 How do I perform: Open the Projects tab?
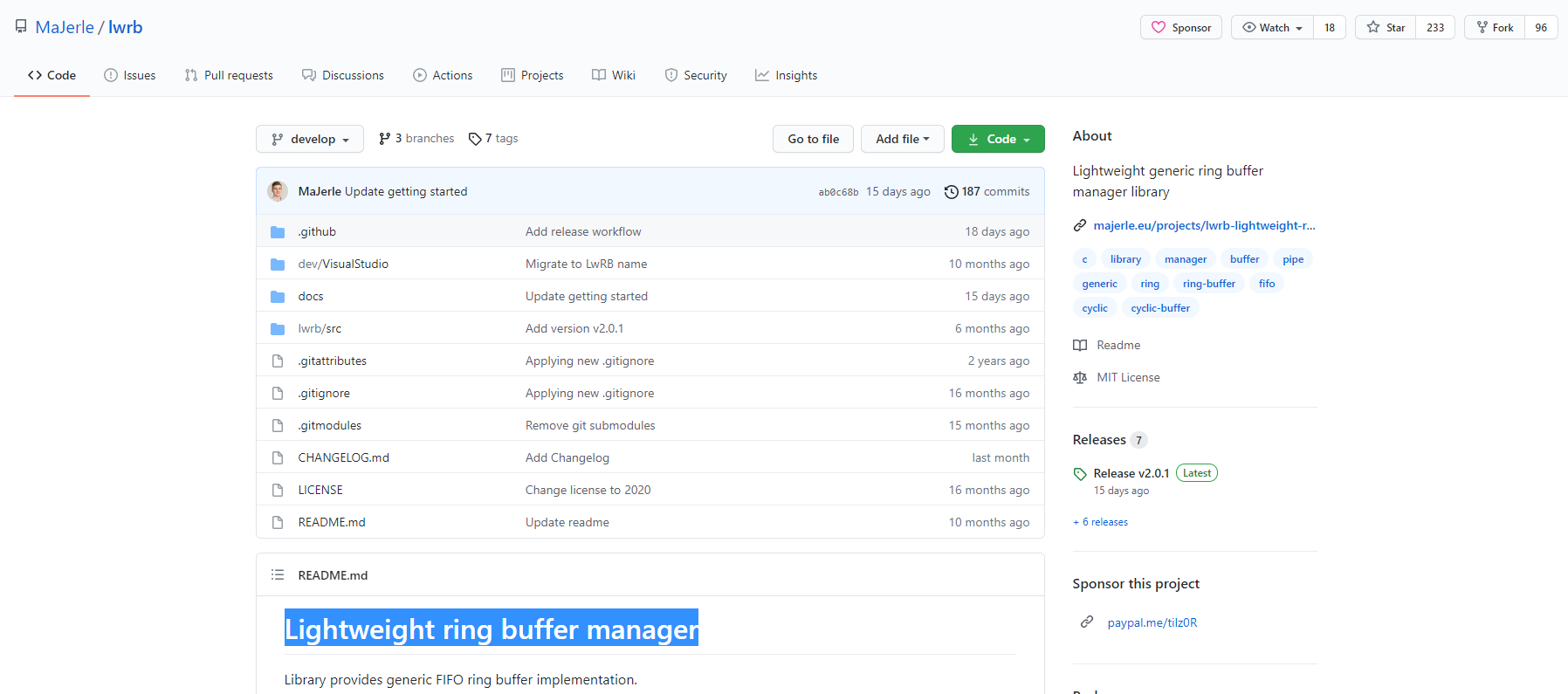coord(532,75)
